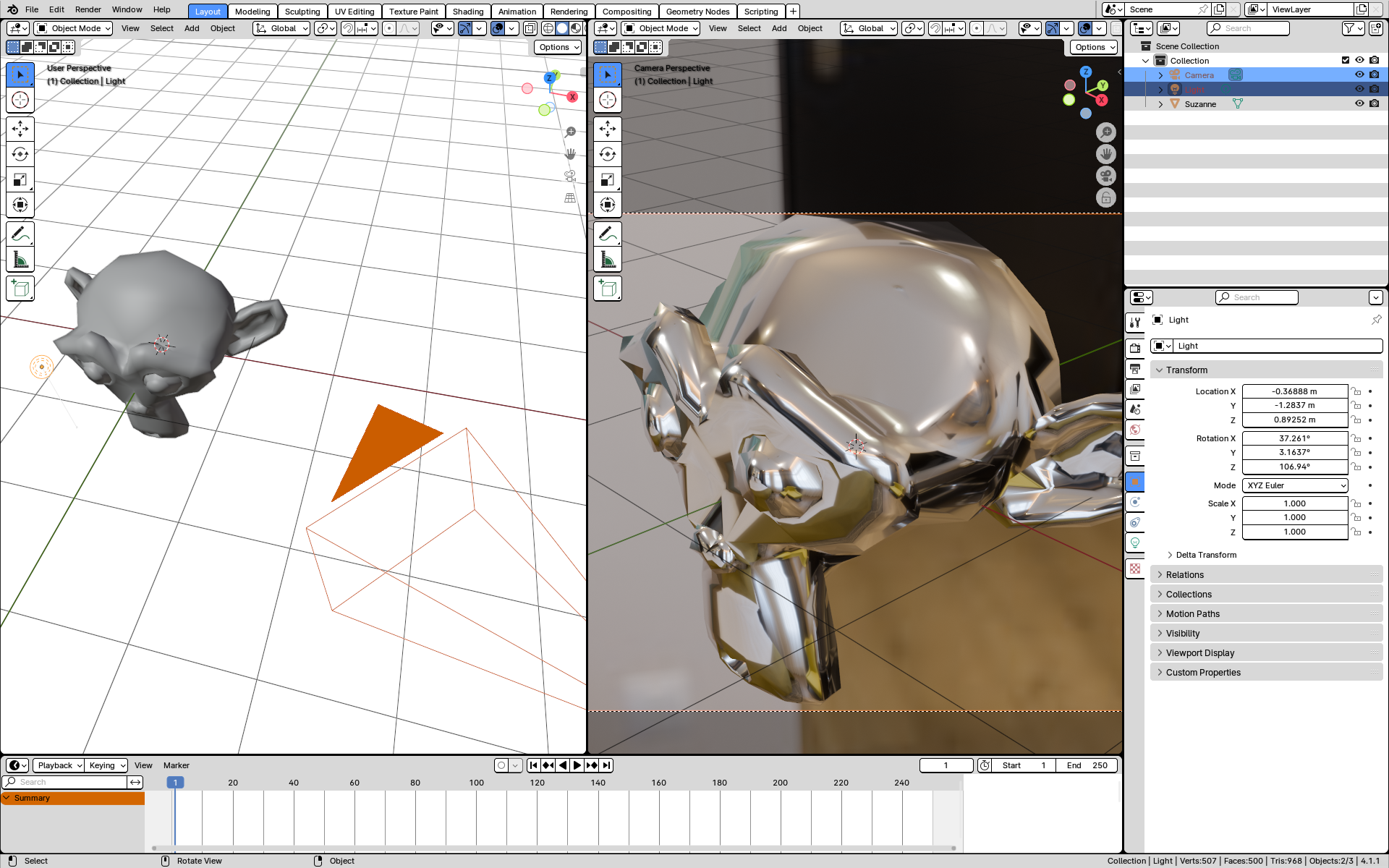The image size is (1389, 868).
Task: Select the Annotate tool in left viewport
Action: pos(20,234)
